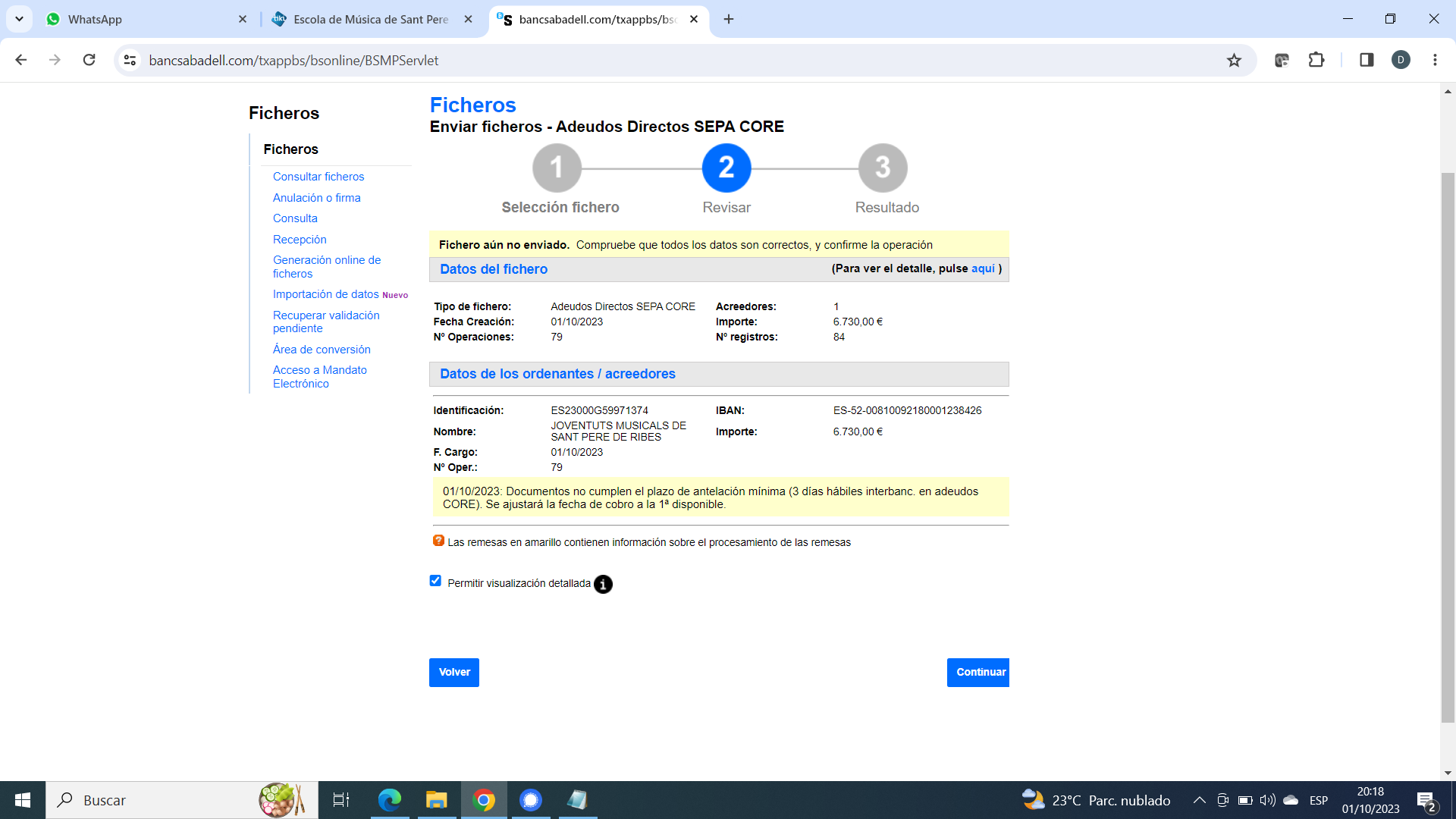
Task: Open Consultar ficheros link
Action: 318,177
